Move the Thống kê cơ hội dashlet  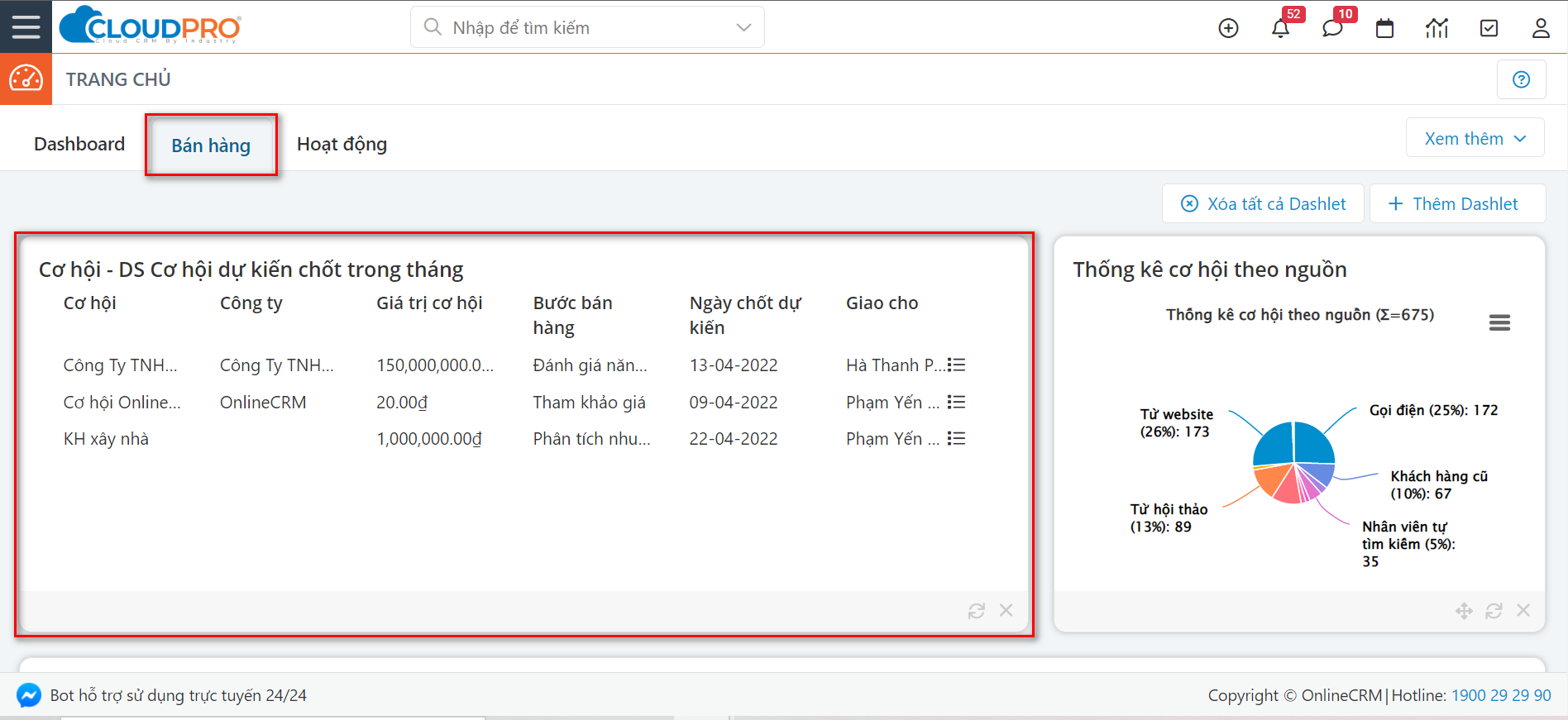(x=1464, y=610)
